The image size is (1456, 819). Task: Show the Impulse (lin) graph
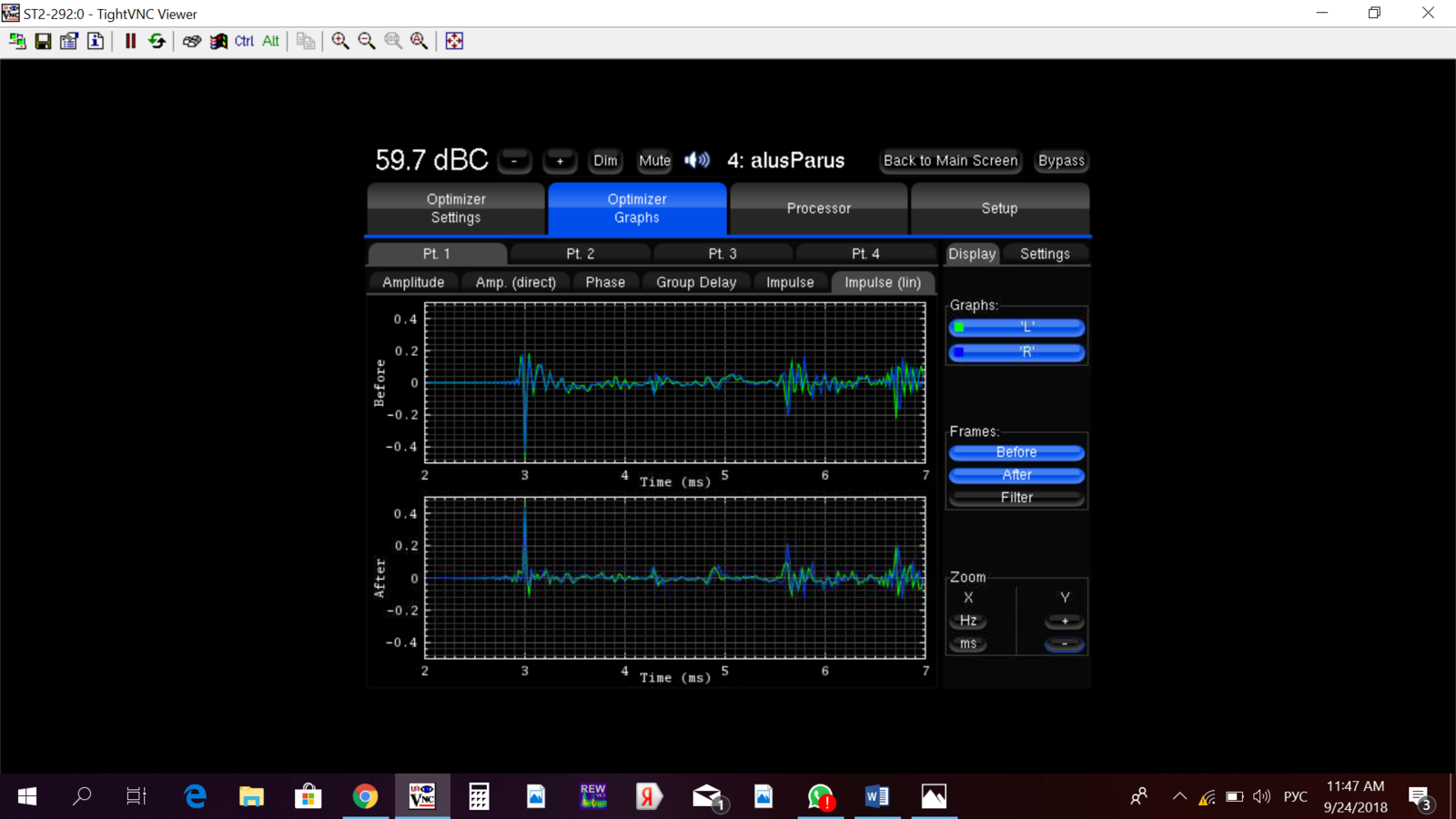pos(883,282)
